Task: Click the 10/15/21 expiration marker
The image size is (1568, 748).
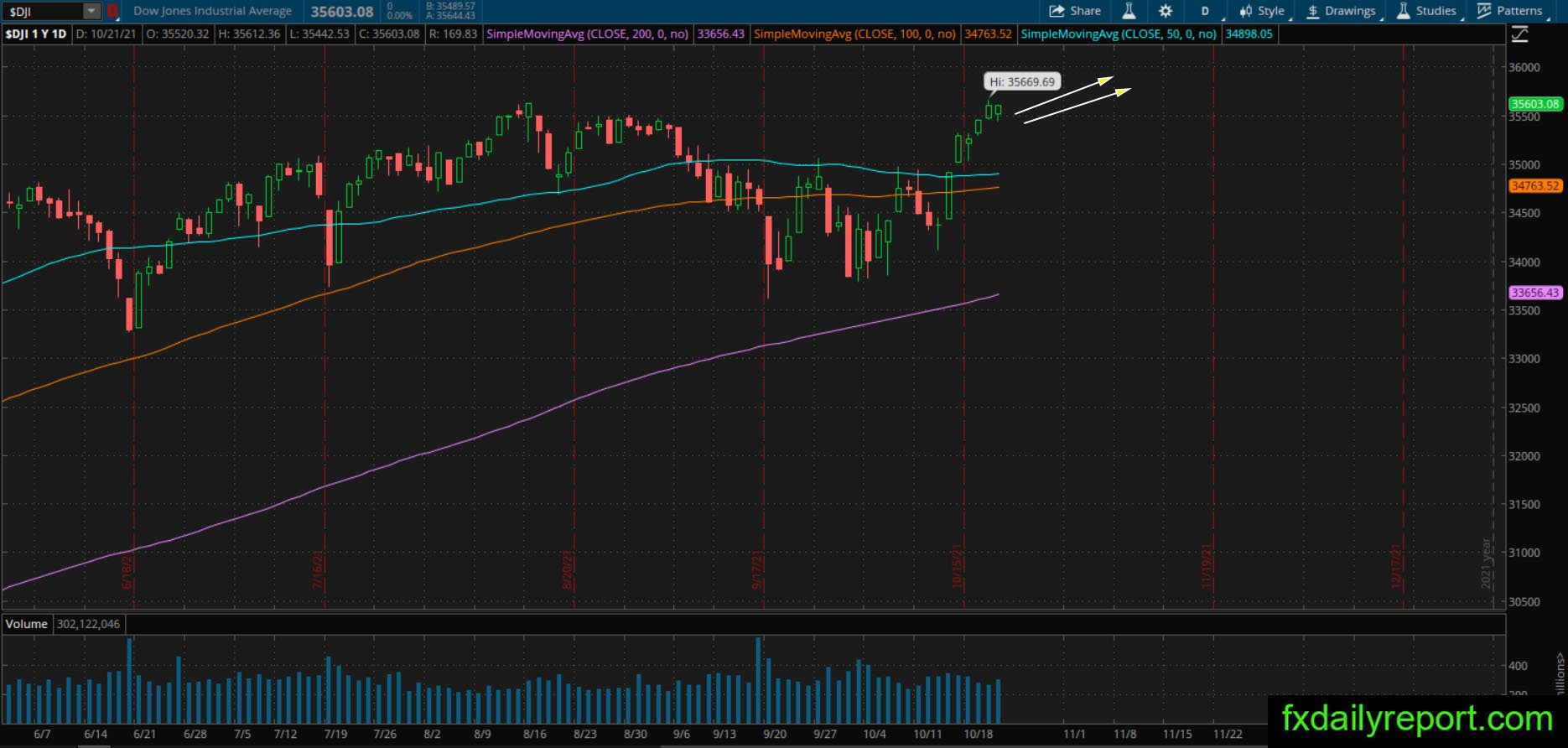Action: pos(957,566)
